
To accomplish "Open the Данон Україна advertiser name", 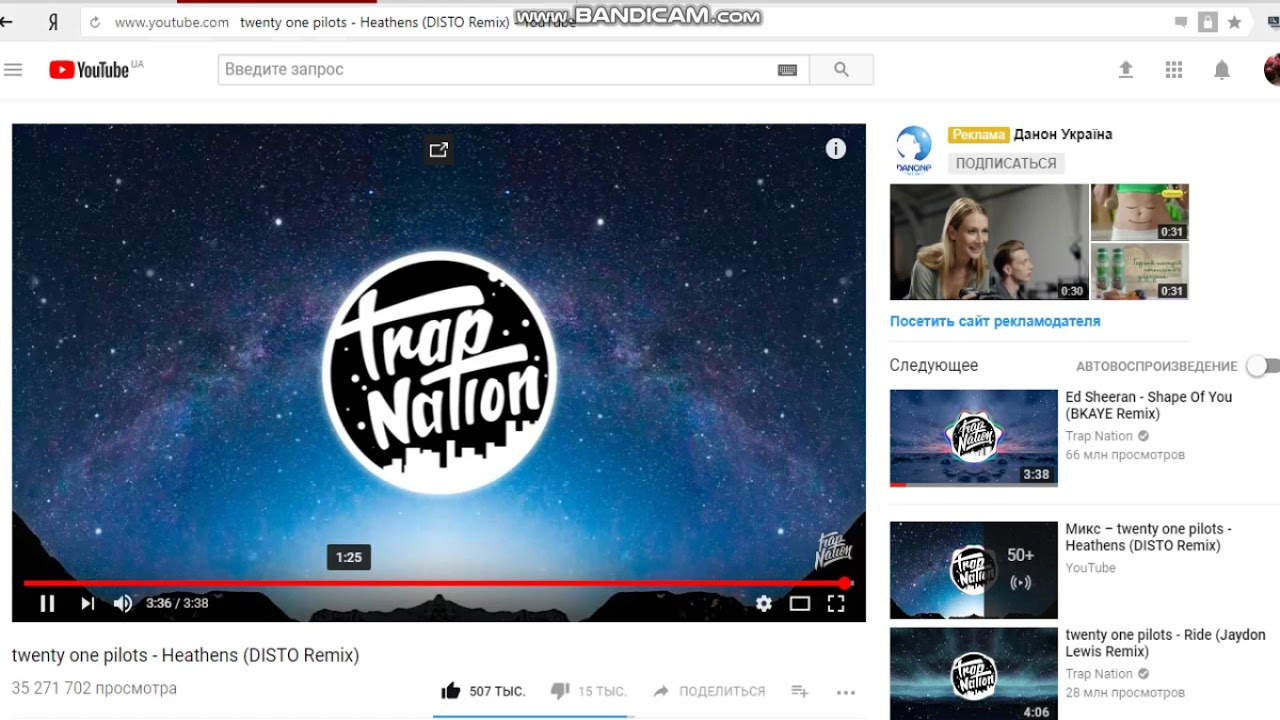I will (x=1063, y=134).
